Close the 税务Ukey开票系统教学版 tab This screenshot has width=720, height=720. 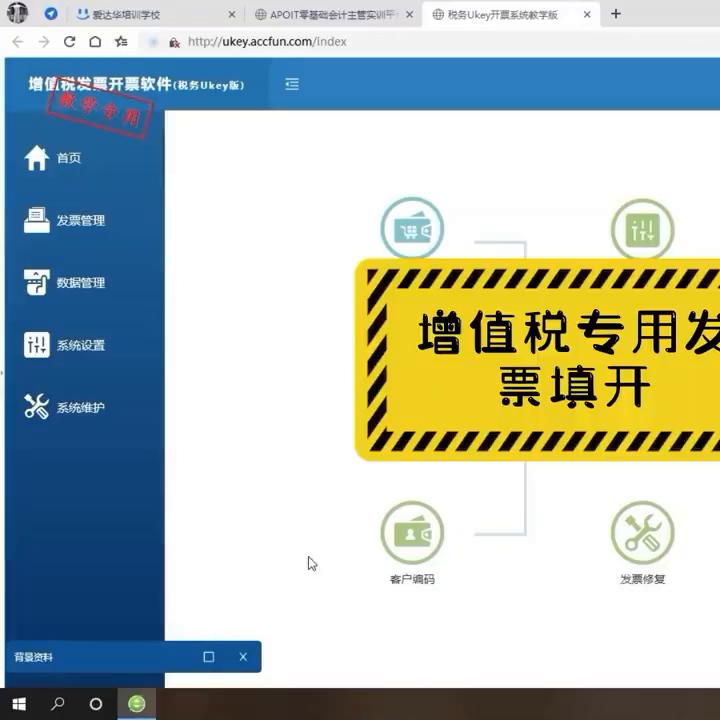click(x=587, y=15)
